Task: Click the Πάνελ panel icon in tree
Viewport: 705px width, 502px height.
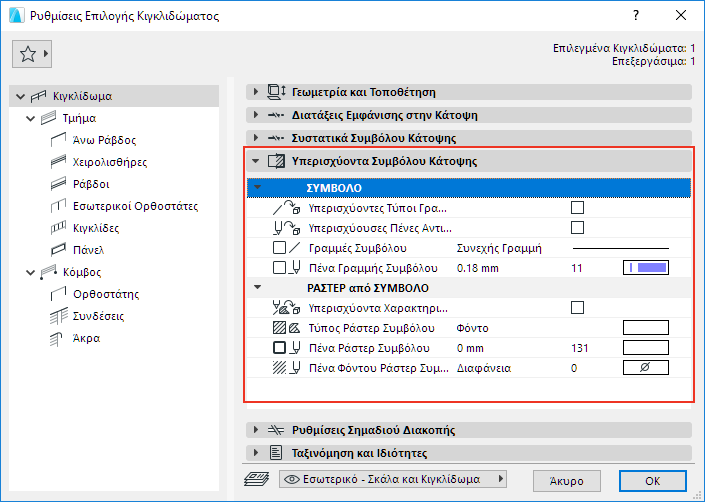Action: tap(57, 250)
